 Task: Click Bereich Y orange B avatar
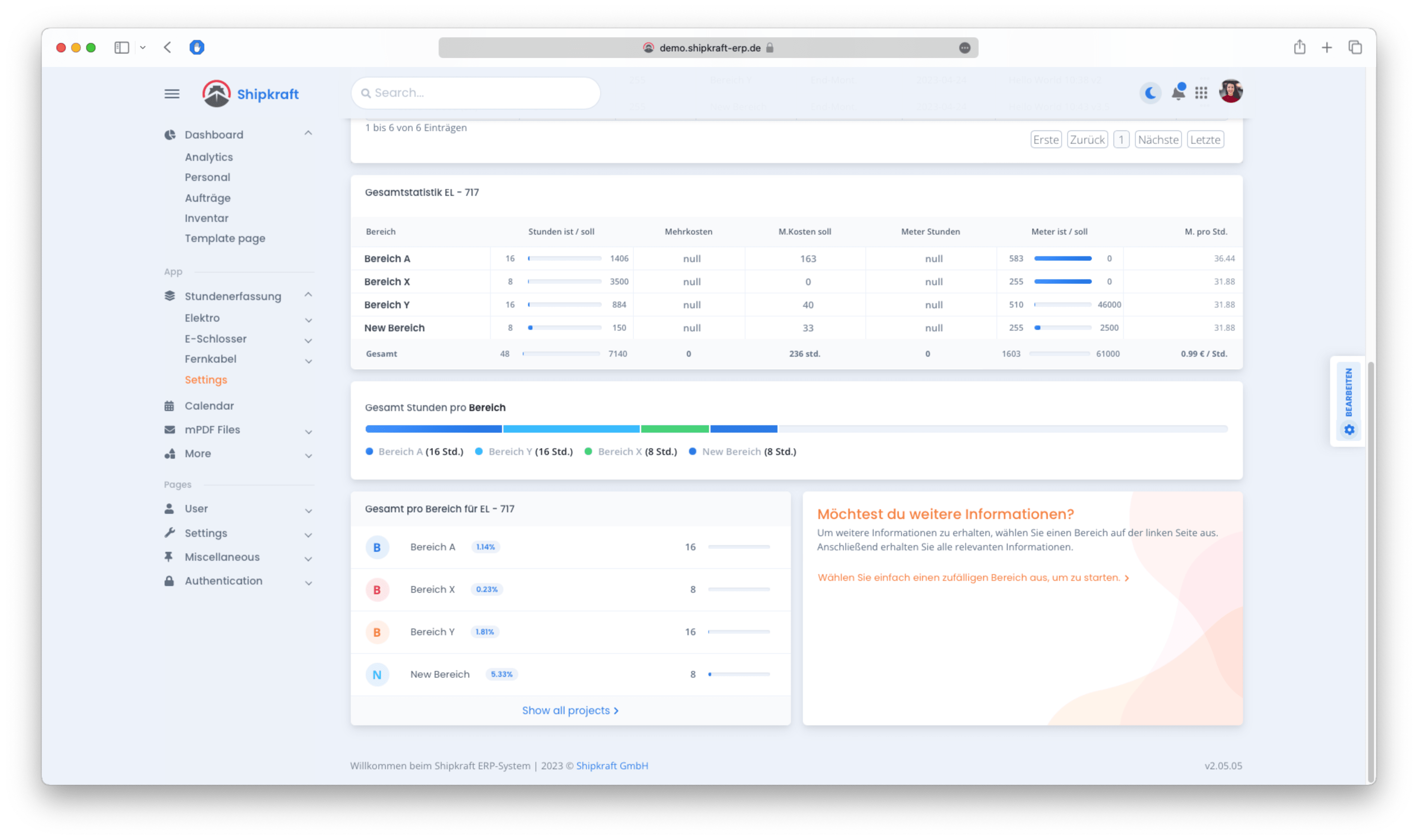tap(377, 632)
